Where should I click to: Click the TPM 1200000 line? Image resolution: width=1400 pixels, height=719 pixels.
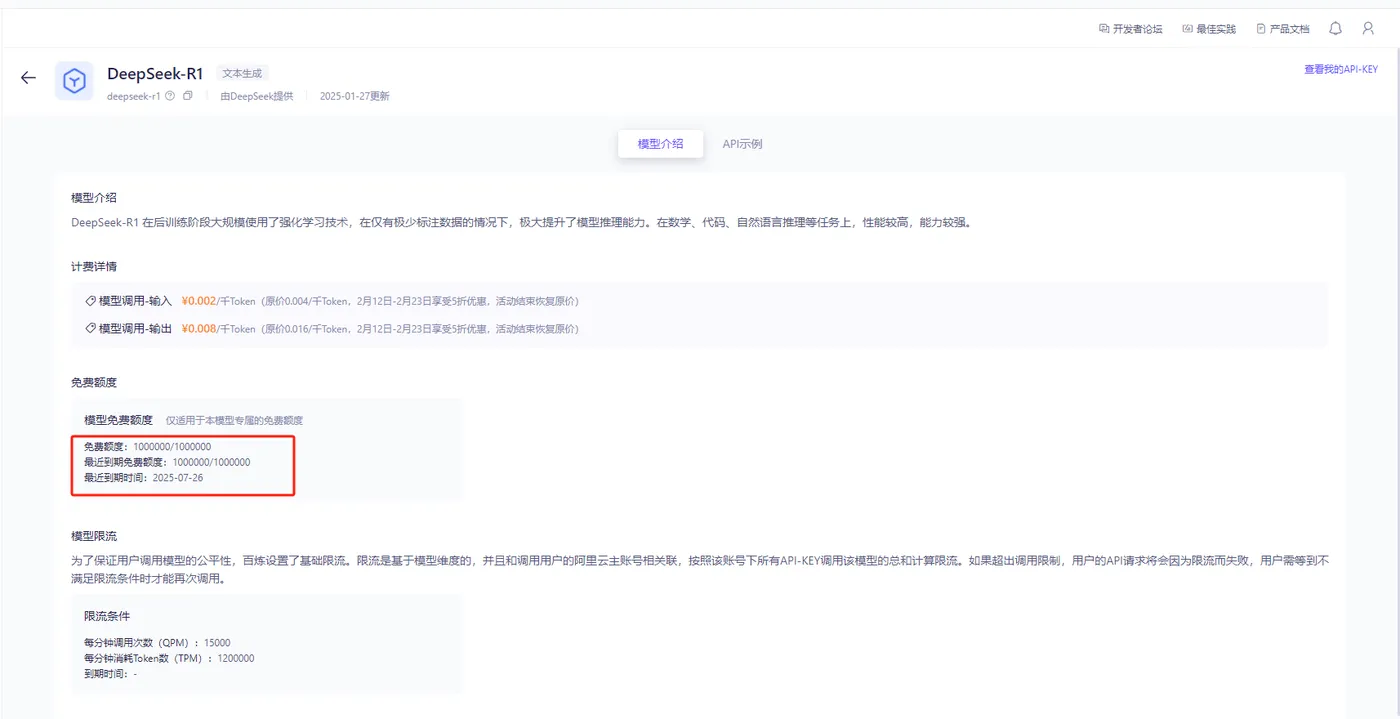click(x=169, y=659)
